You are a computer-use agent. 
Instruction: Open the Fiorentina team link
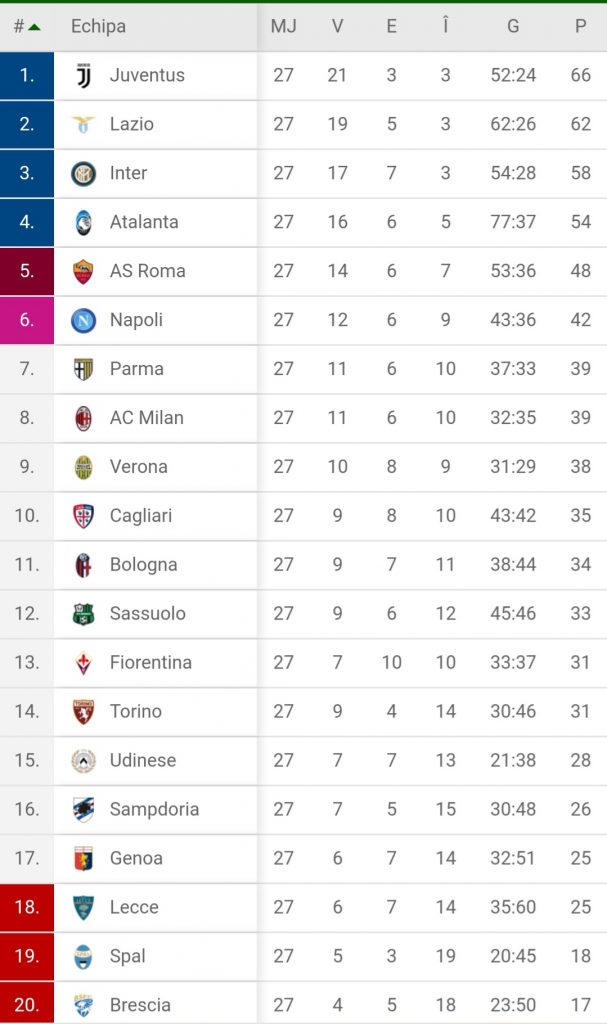pyautogui.click(x=150, y=663)
